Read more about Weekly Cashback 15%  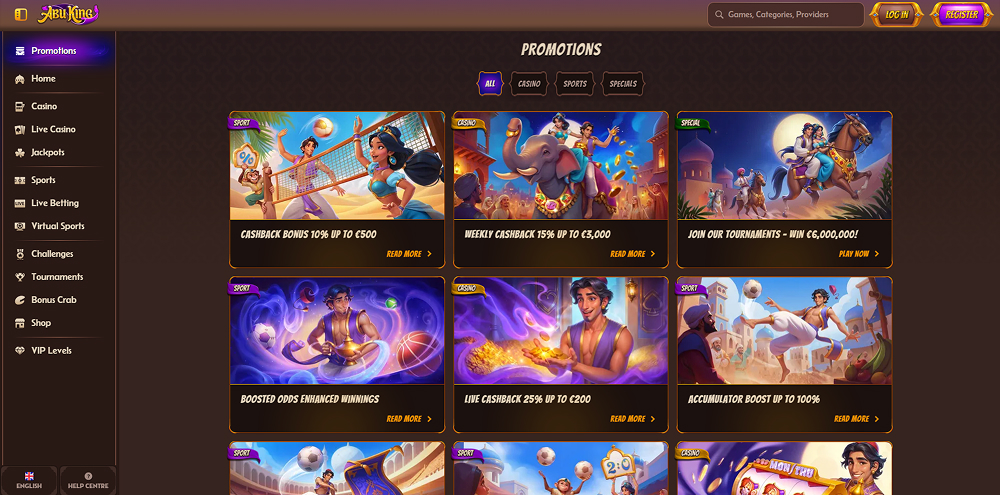pos(633,254)
